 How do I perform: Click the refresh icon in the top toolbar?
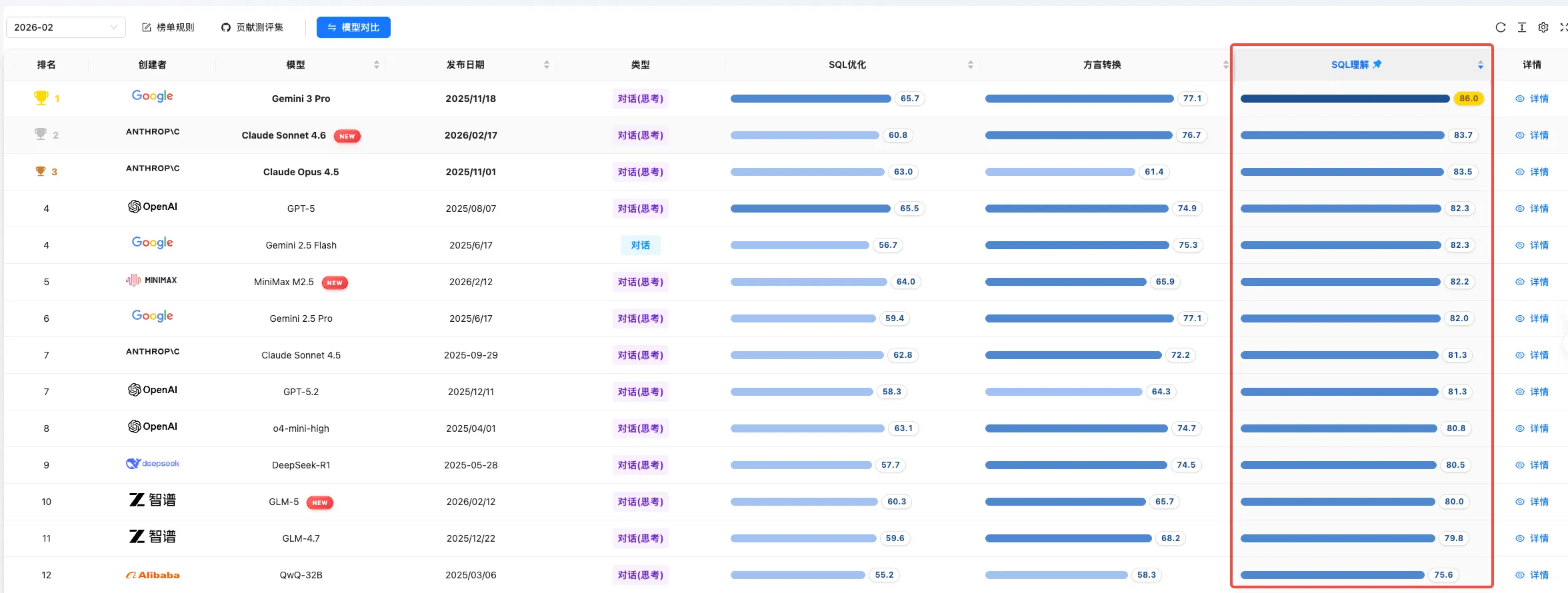(1501, 27)
